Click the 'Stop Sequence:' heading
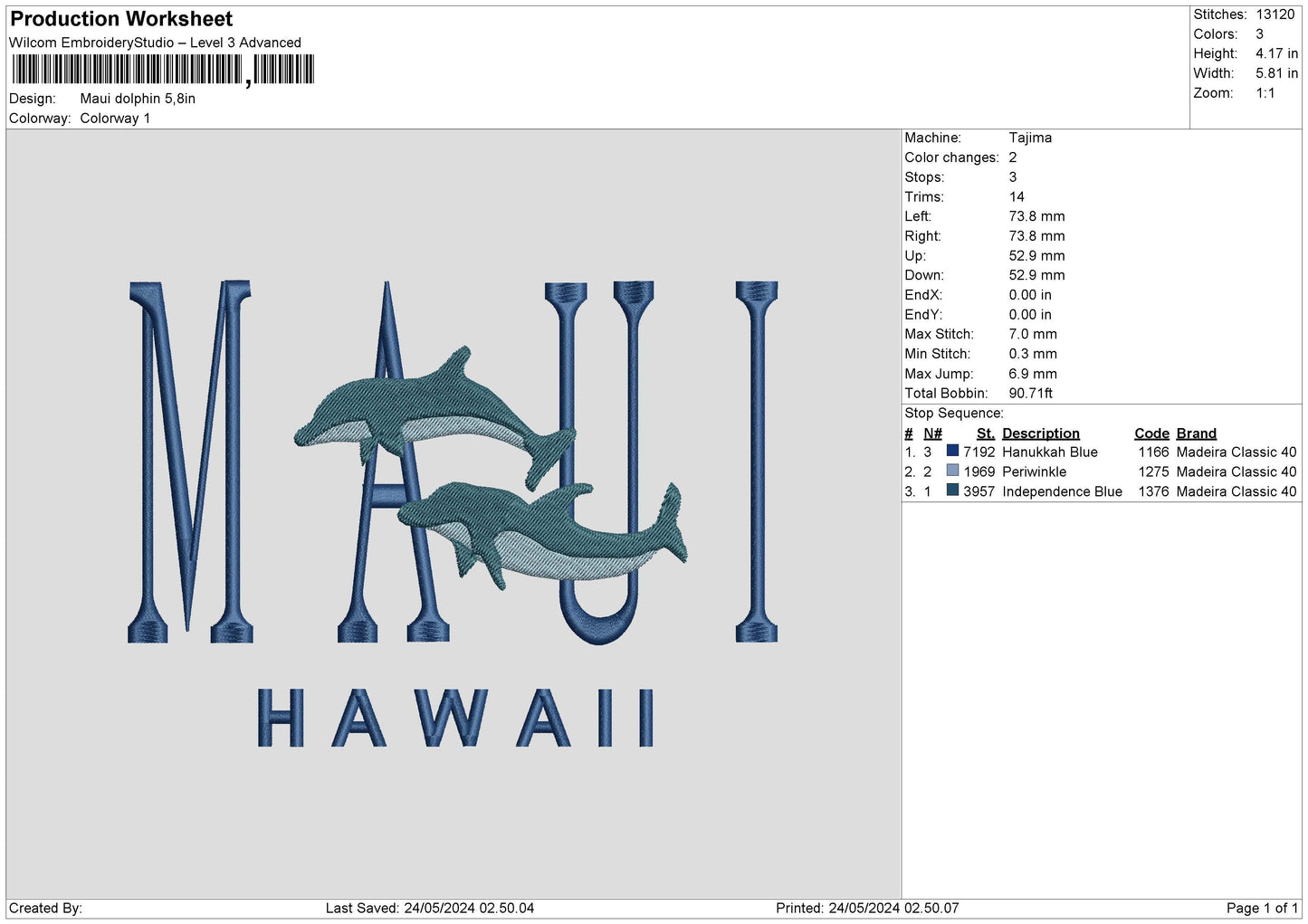Viewport: 1308px width, 924px height. point(954,414)
